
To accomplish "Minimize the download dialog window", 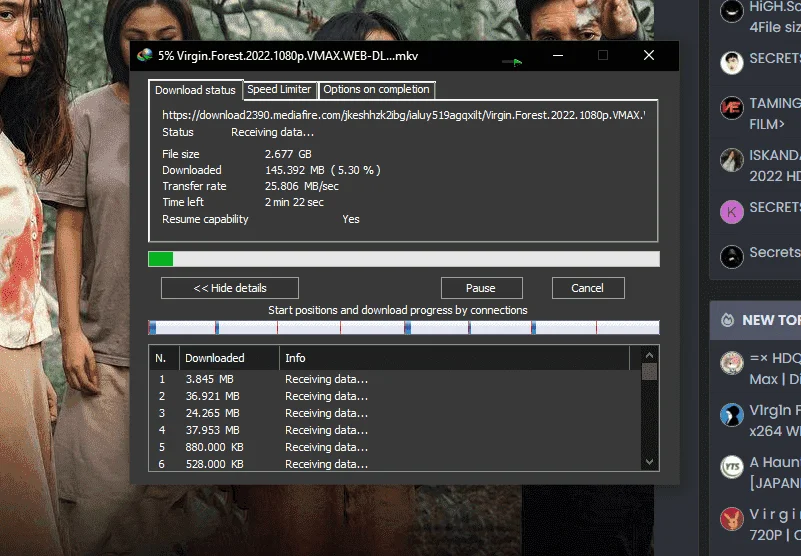I will pyautogui.click(x=558, y=55).
